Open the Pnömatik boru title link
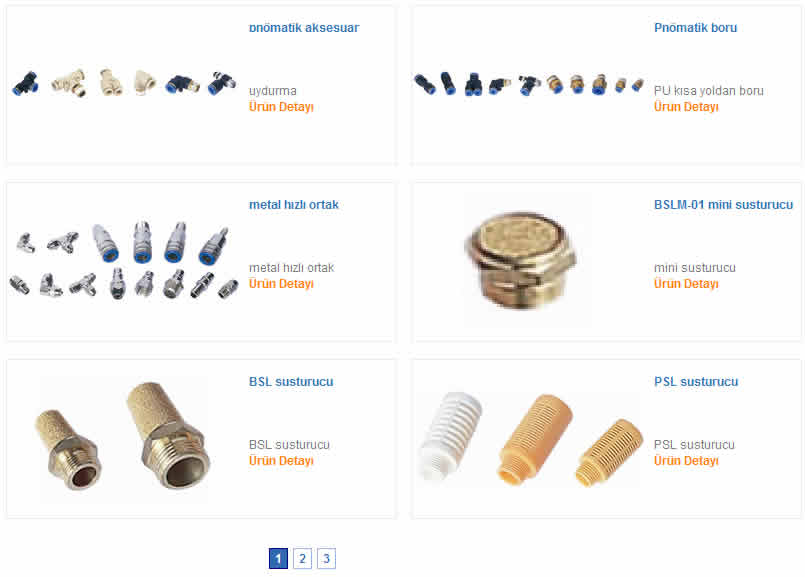Viewport: 805px width, 577px height. tap(695, 28)
